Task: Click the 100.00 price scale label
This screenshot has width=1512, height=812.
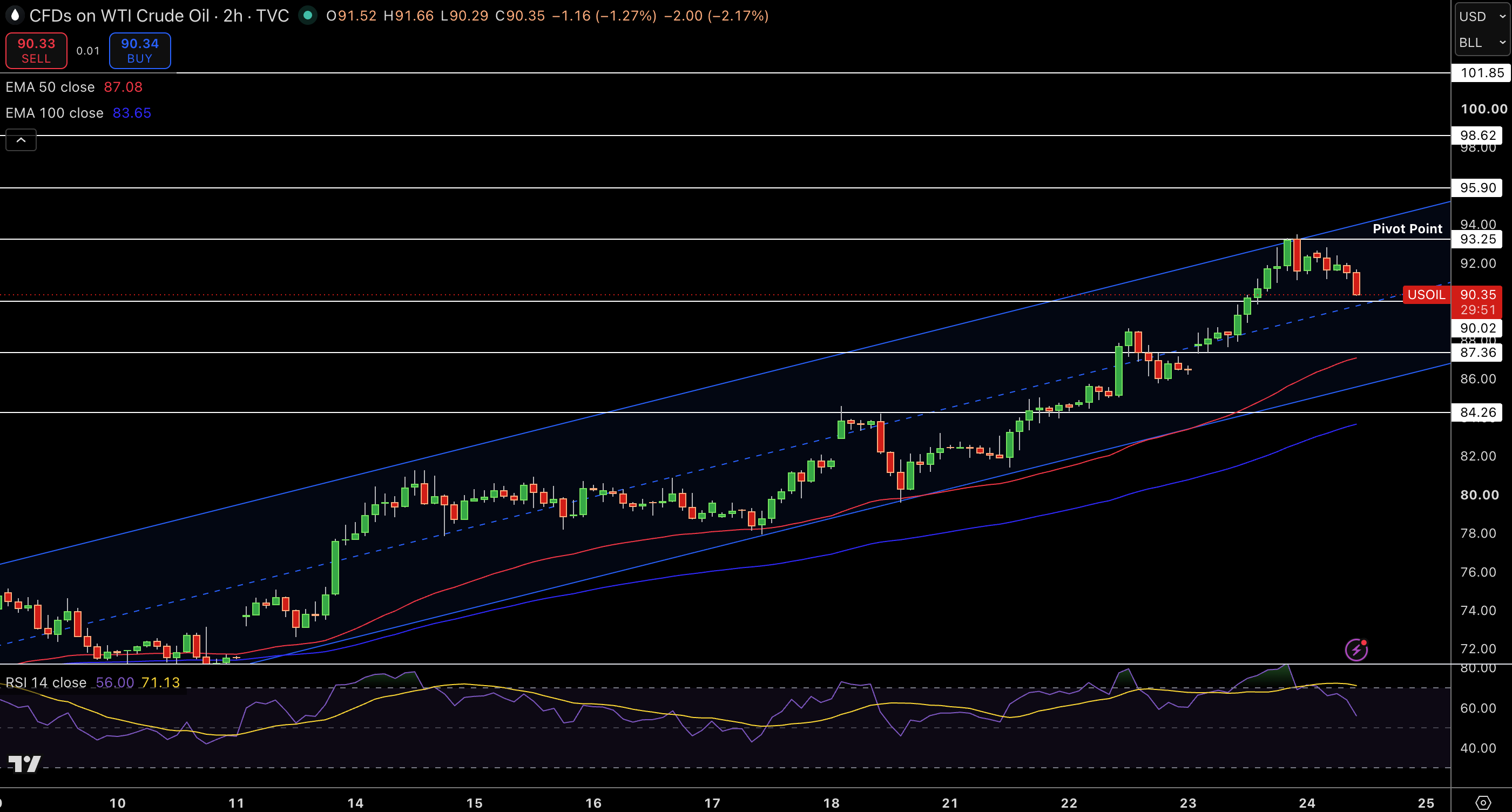Action: tap(1484, 109)
